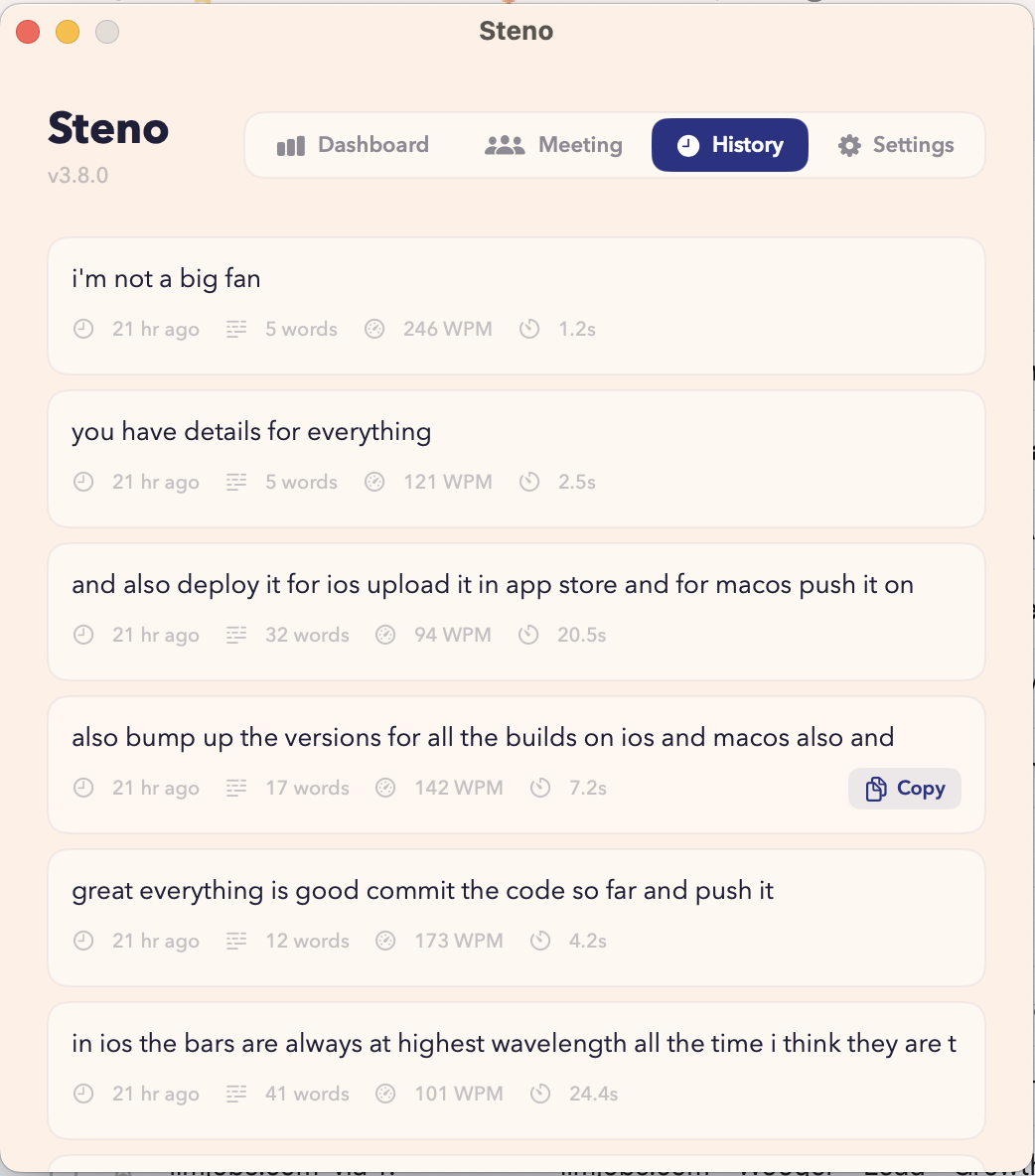Select the History tab

730,145
